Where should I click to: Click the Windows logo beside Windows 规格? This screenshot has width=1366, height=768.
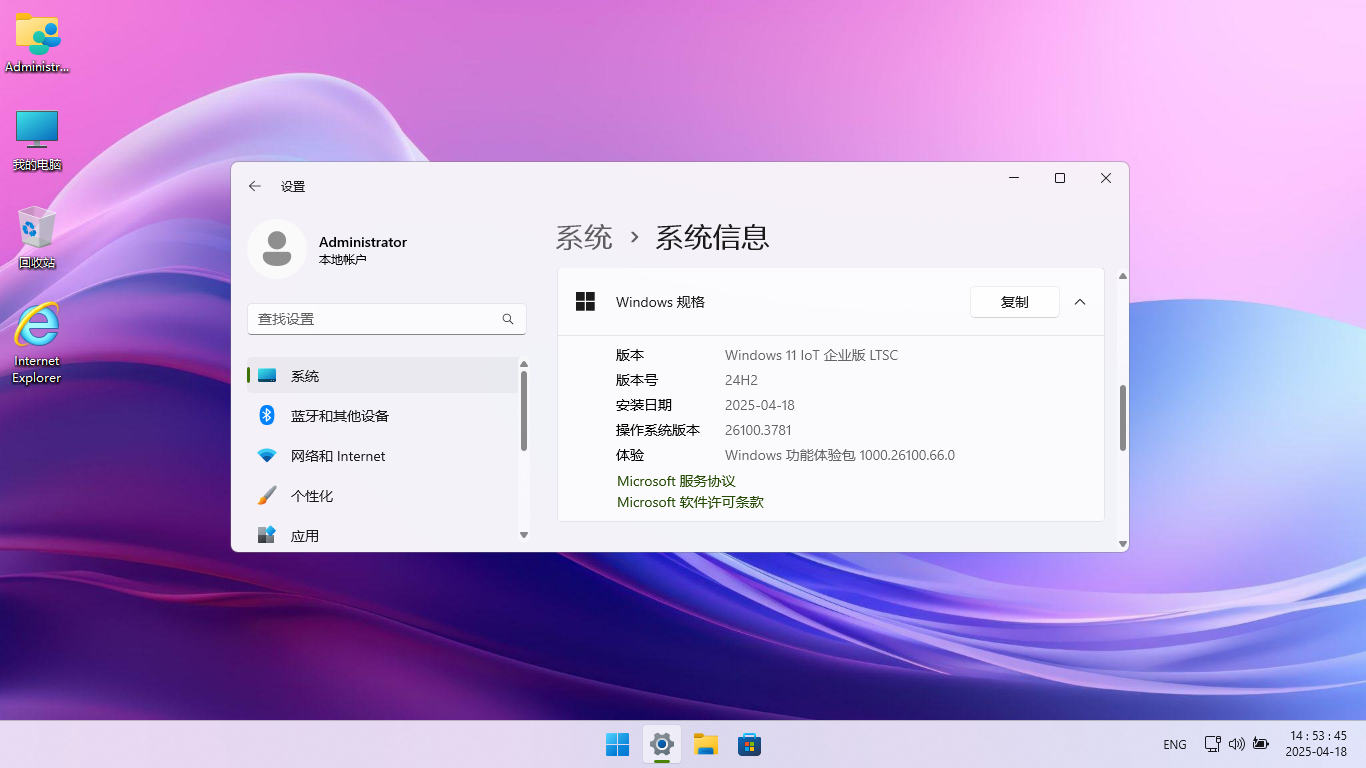(x=586, y=301)
